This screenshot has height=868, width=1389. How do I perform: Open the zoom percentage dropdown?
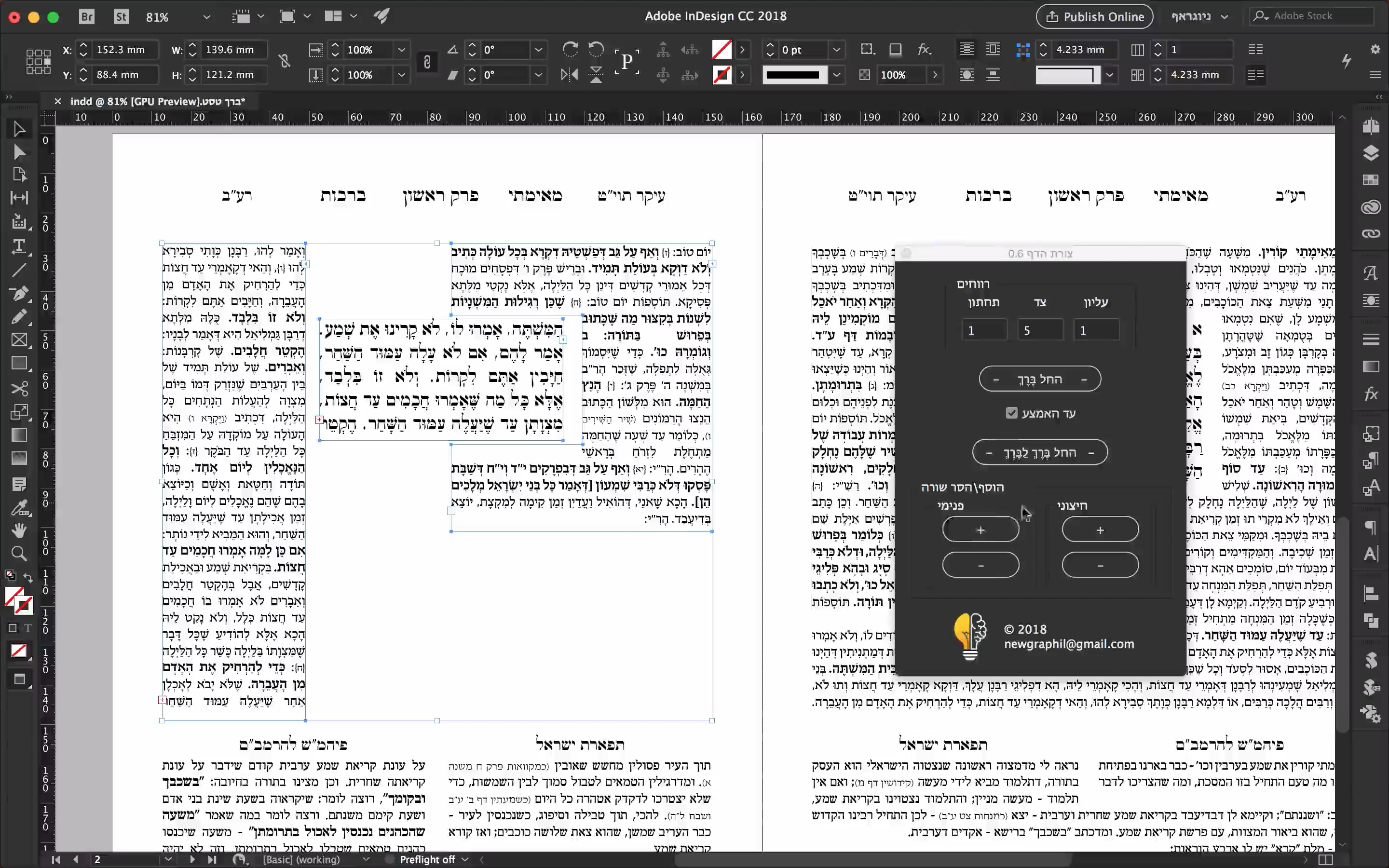point(206,17)
